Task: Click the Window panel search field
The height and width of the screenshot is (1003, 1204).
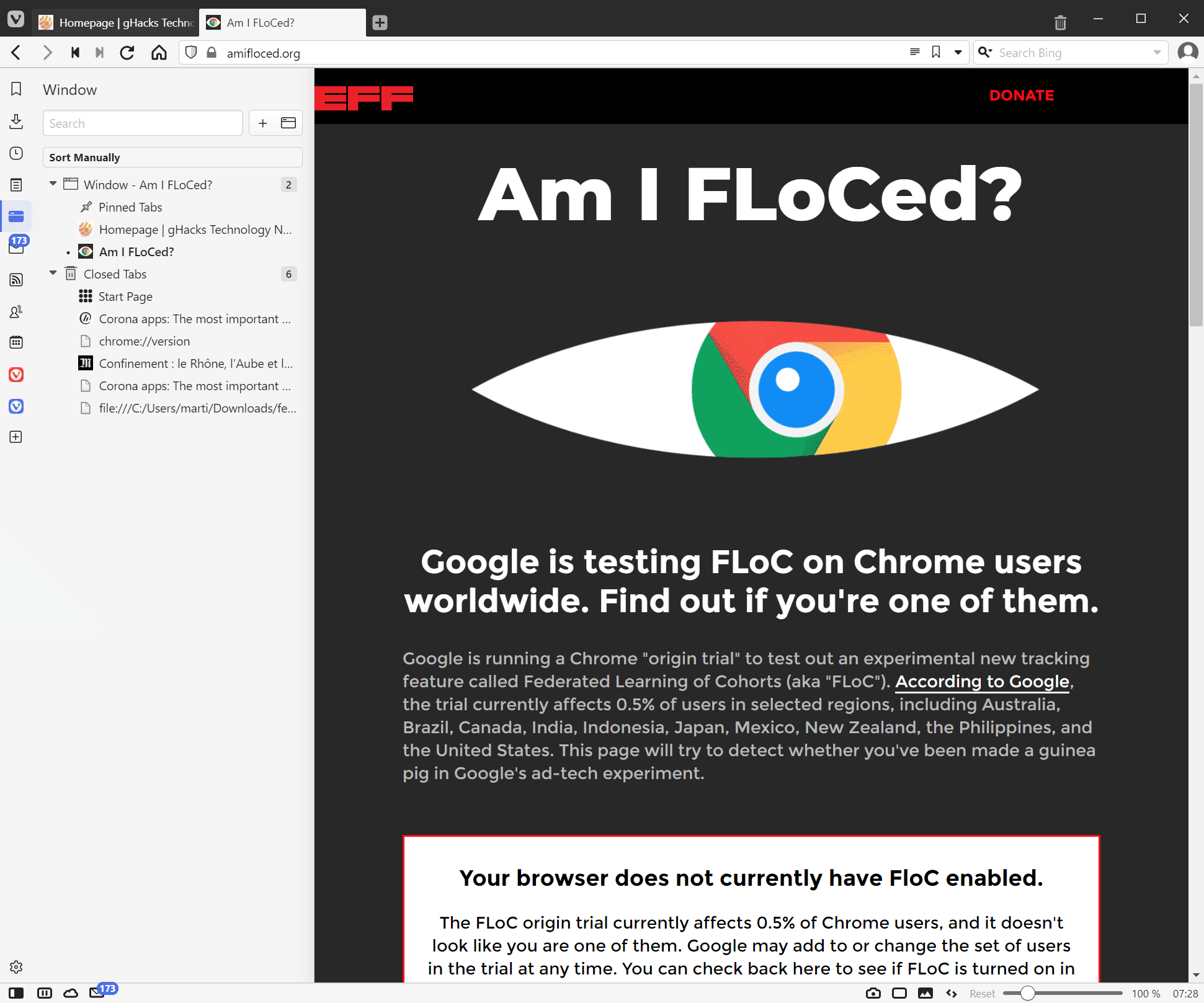Action: pyautogui.click(x=142, y=123)
